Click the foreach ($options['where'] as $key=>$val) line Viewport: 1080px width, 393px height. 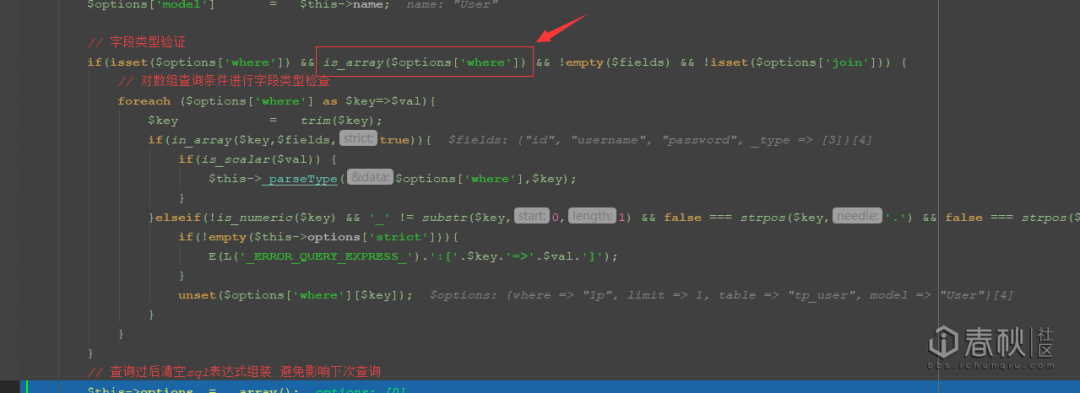[277, 101]
